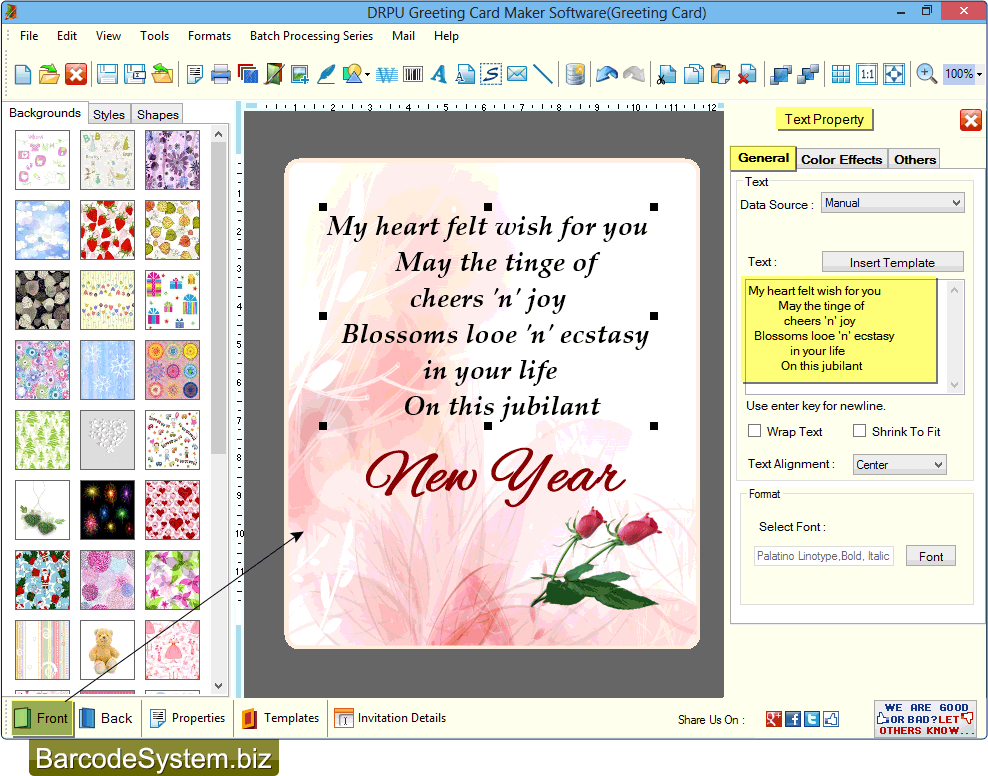The height and width of the screenshot is (776, 988).
Task: Open the File menu
Action: 29,36
